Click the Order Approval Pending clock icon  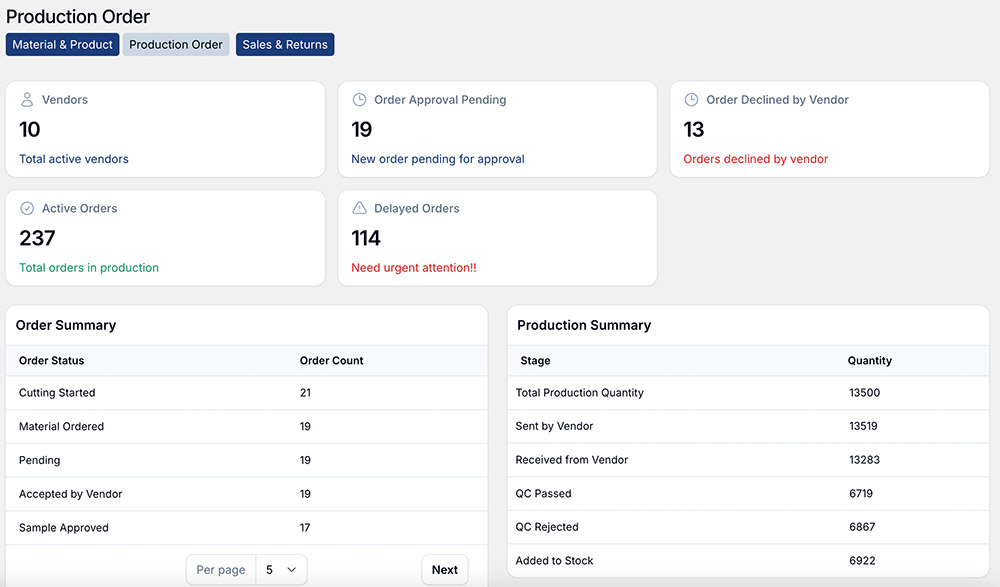[x=359, y=100]
